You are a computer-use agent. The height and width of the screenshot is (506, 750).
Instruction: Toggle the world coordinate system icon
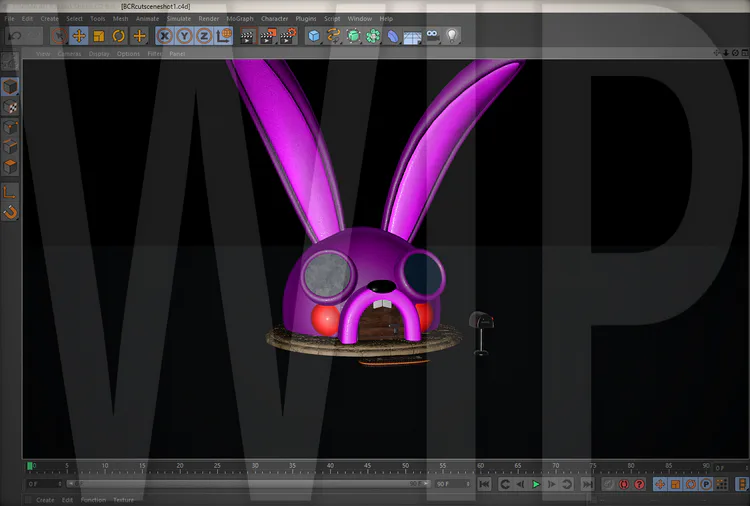[224, 36]
